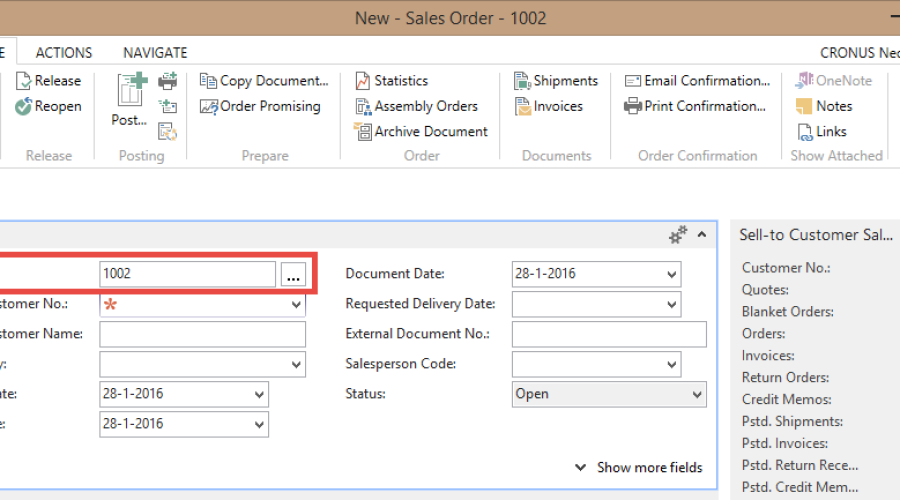The height and width of the screenshot is (500, 900).
Task: Open second 28-1-2016 date picker on left
Action: (259, 424)
